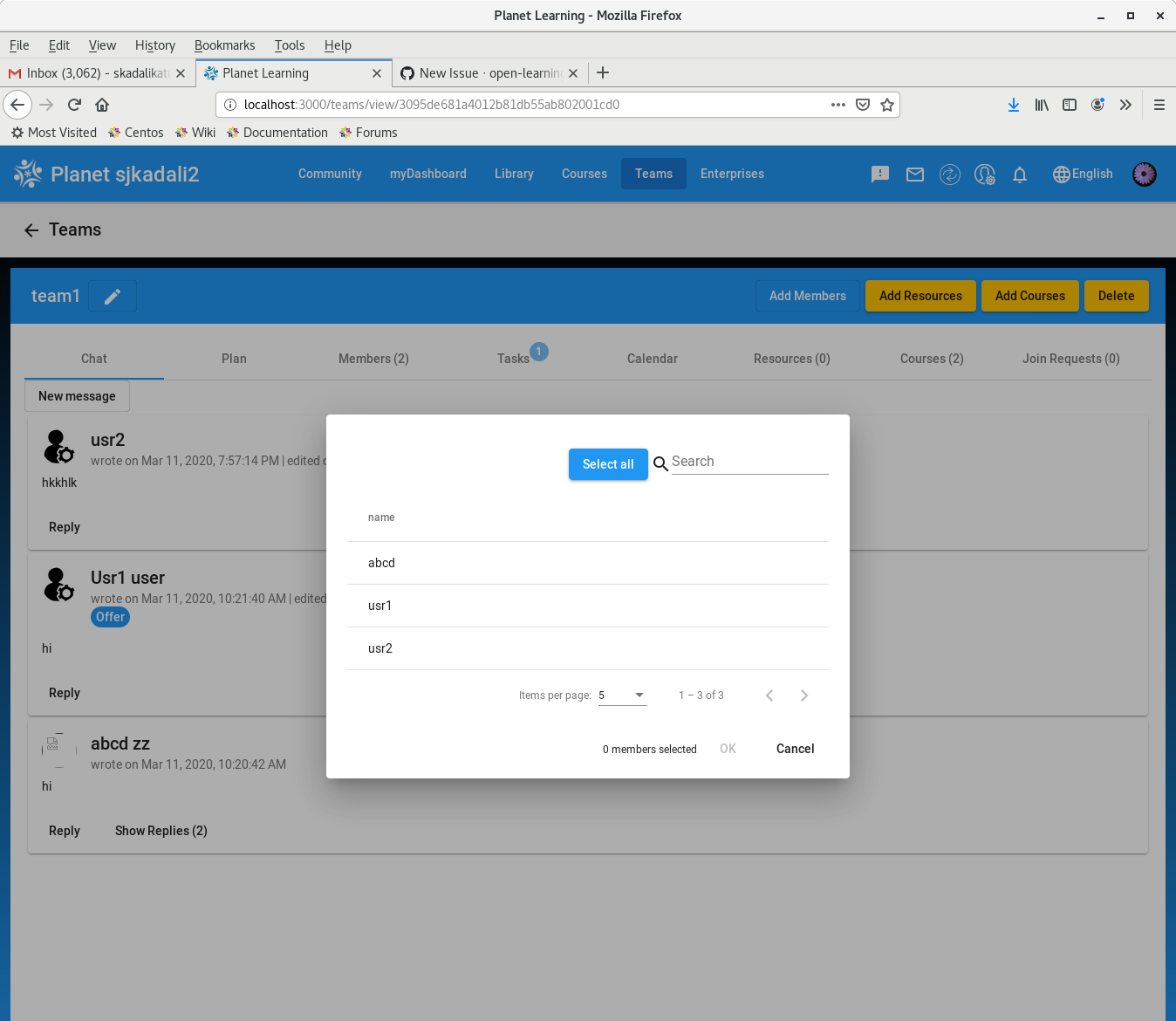Click the Planet logo in the navbar
This screenshot has height=1021, width=1176.
tap(27, 173)
